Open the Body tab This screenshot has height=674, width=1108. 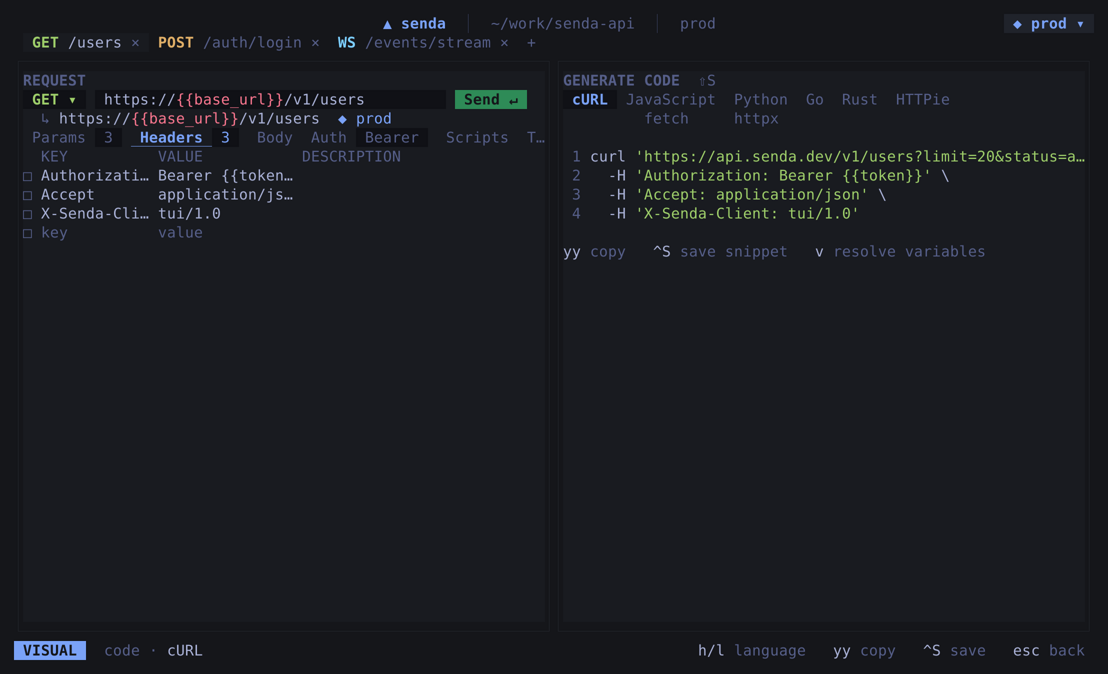click(x=275, y=138)
